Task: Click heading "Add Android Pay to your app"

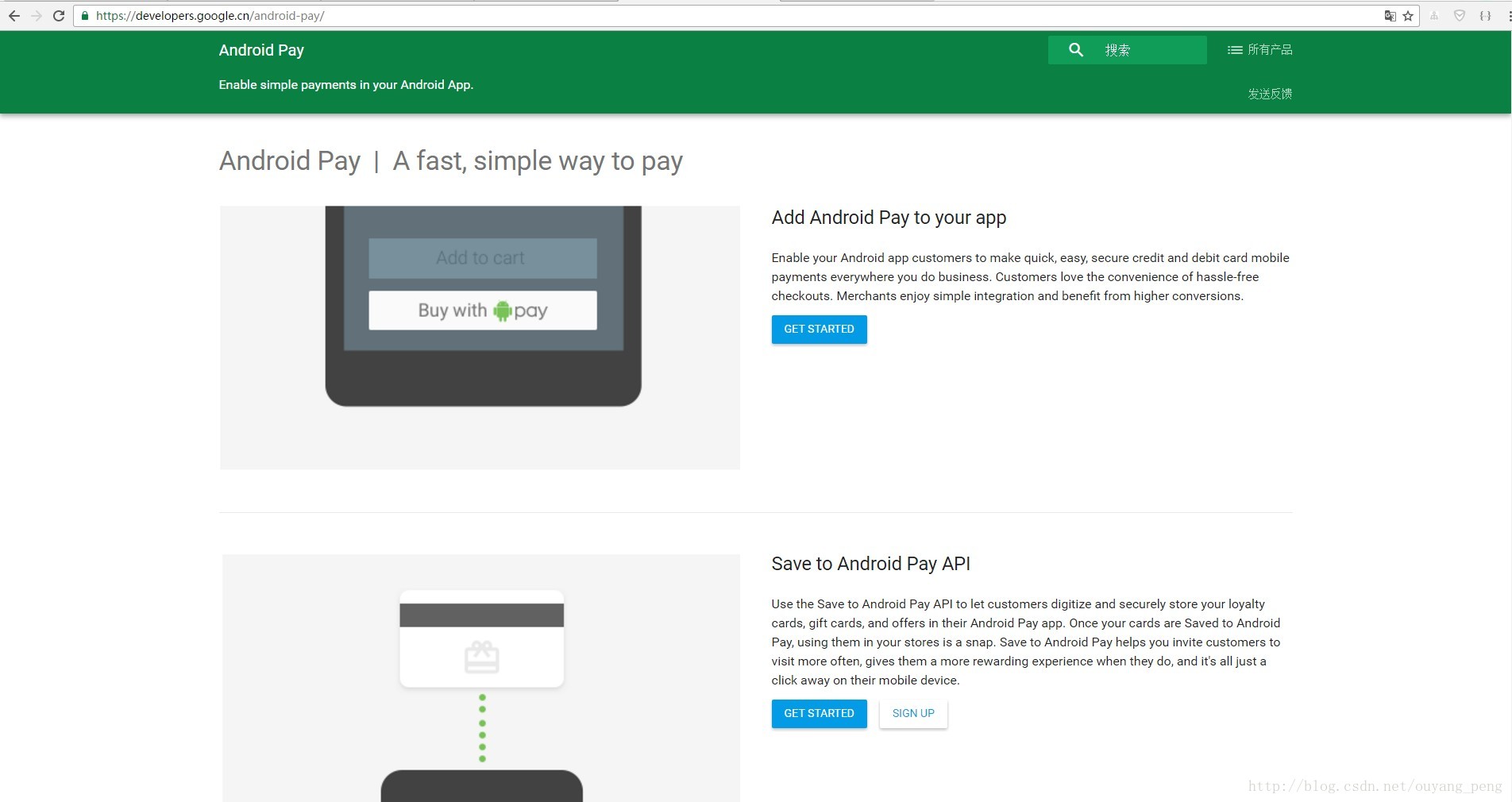Action: tap(889, 218)
